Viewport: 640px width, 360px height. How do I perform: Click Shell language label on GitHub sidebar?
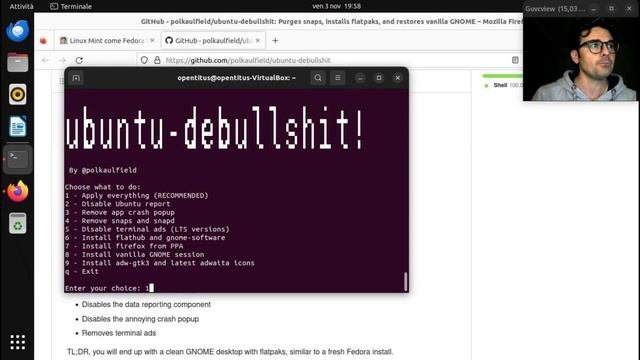500,85
